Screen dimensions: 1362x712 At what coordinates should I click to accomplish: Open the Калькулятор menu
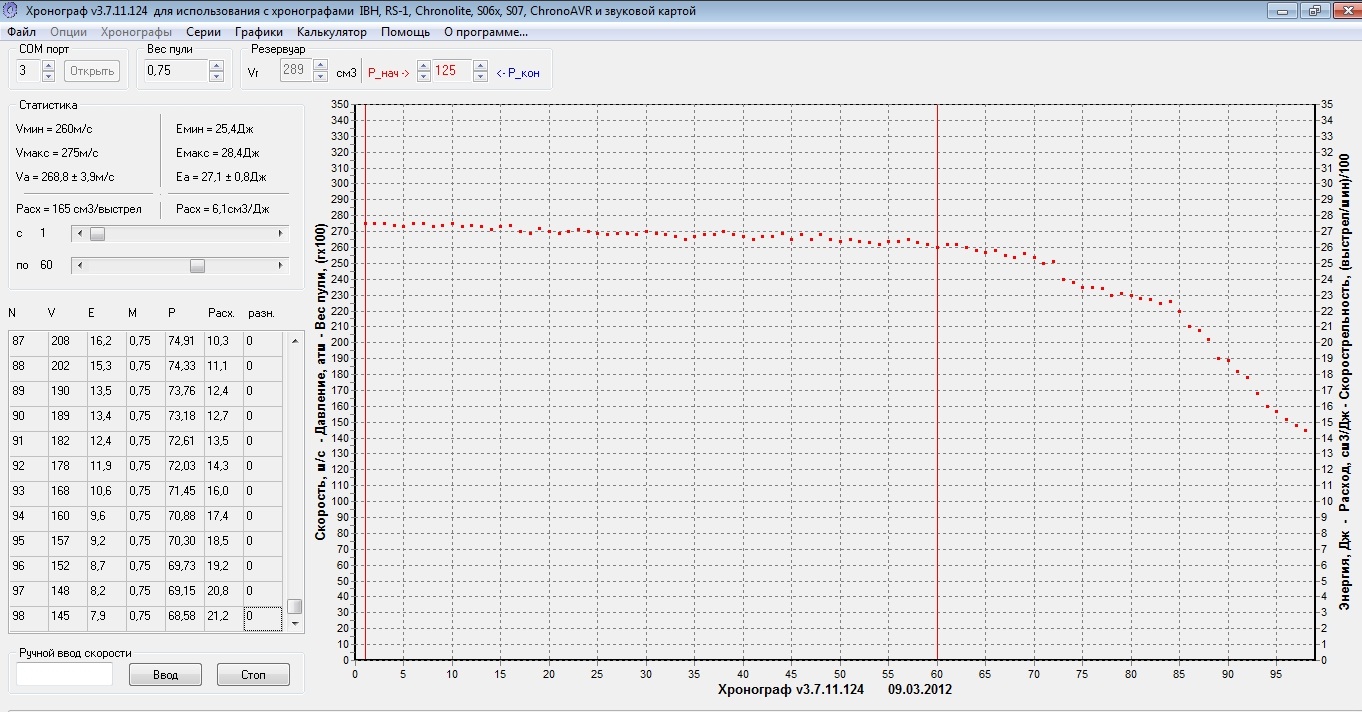[332, 32]
